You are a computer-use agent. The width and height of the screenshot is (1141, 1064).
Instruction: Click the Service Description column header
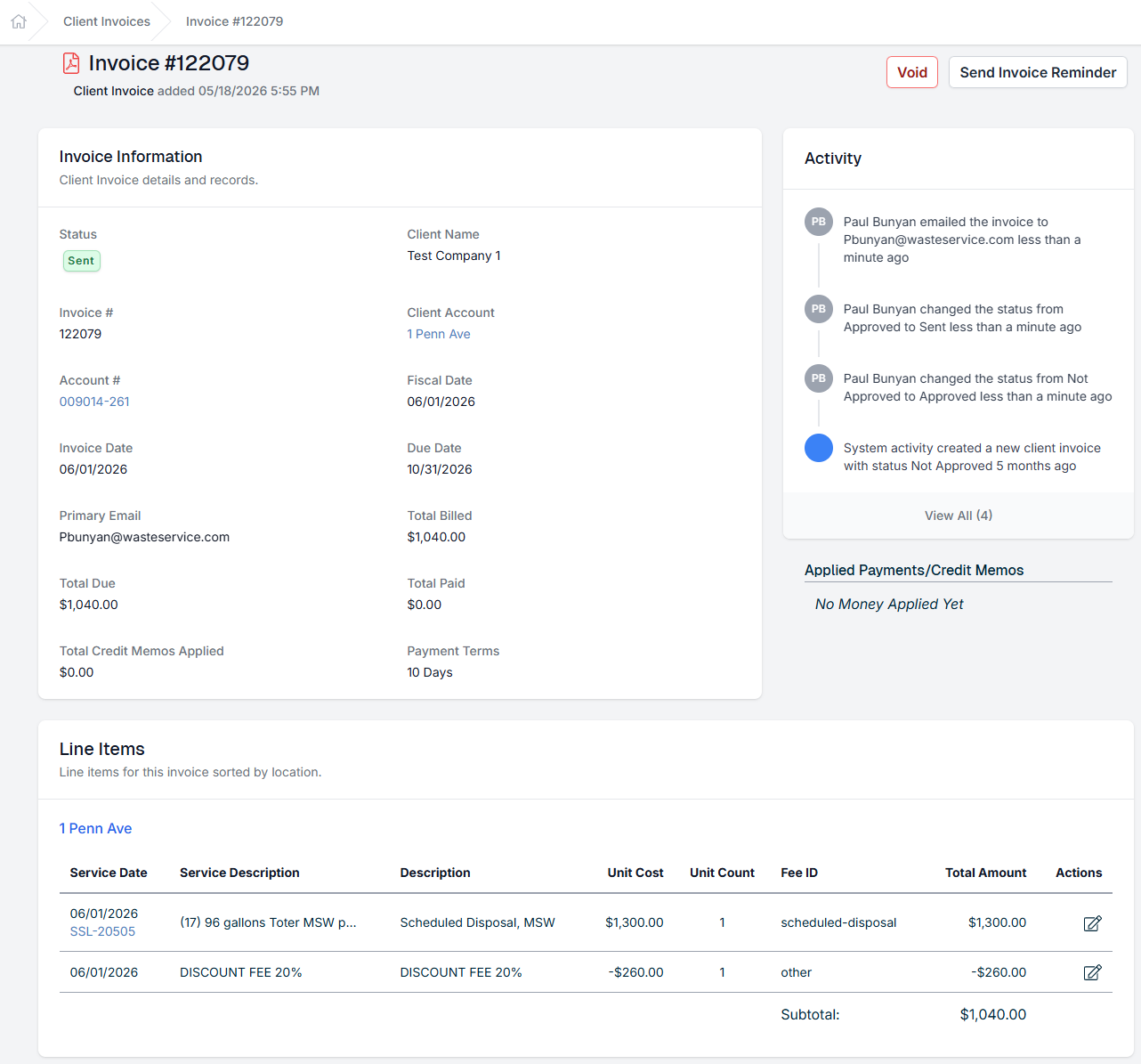point(239,873)
